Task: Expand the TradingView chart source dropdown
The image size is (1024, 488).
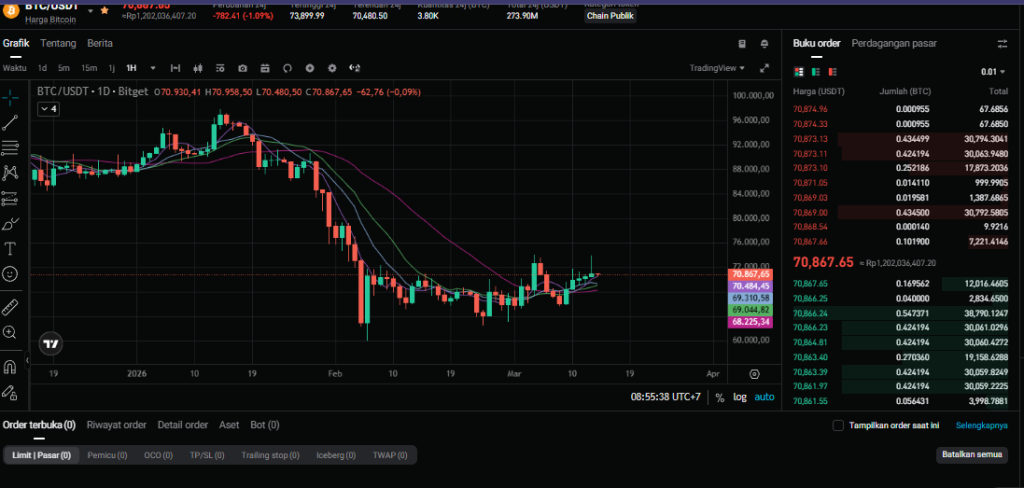Action: [717, 68]
